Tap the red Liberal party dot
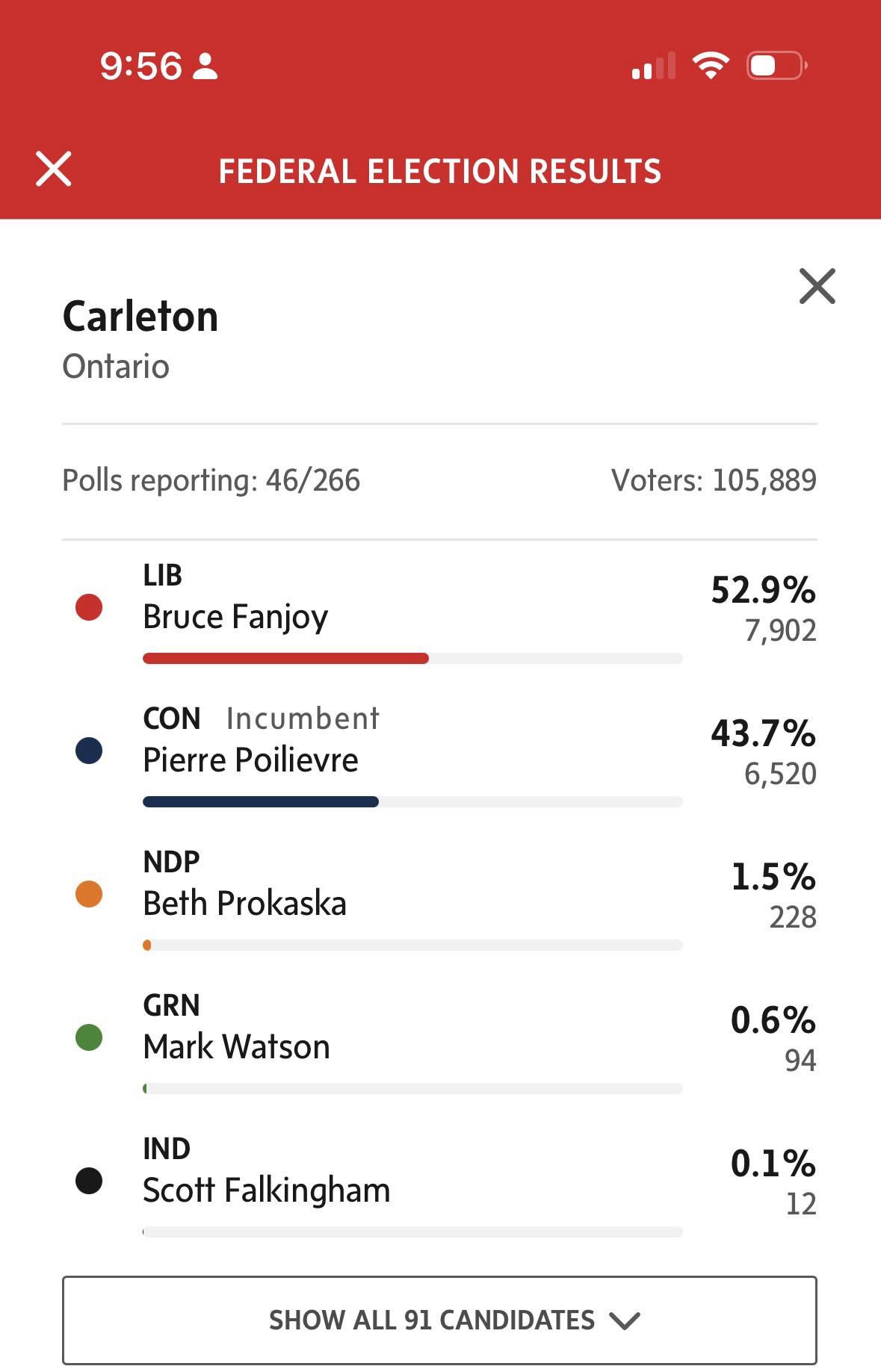Screen dimensions: 881x1372 click(x=89, y=607)
